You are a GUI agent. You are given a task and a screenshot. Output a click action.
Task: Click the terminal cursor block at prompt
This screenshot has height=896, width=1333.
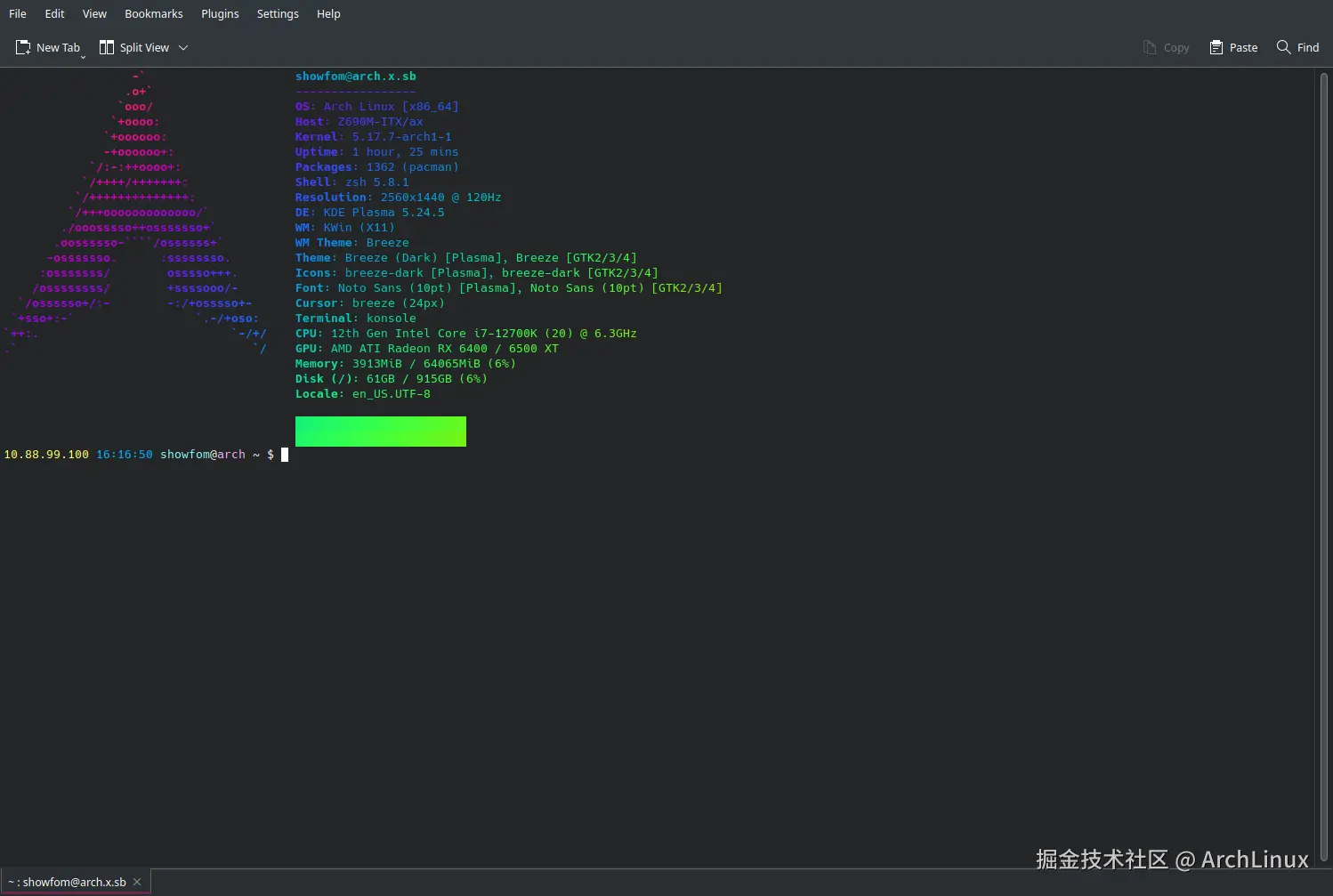pyautogui.click(x=285, y=455)
